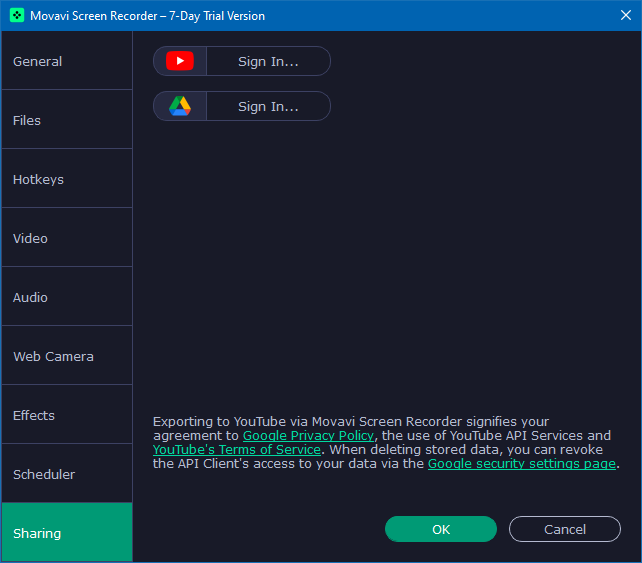642x563 pixels.
Task: Select the Video tab in sidebar
Action: pyautogui.click(x=66, y=238)
